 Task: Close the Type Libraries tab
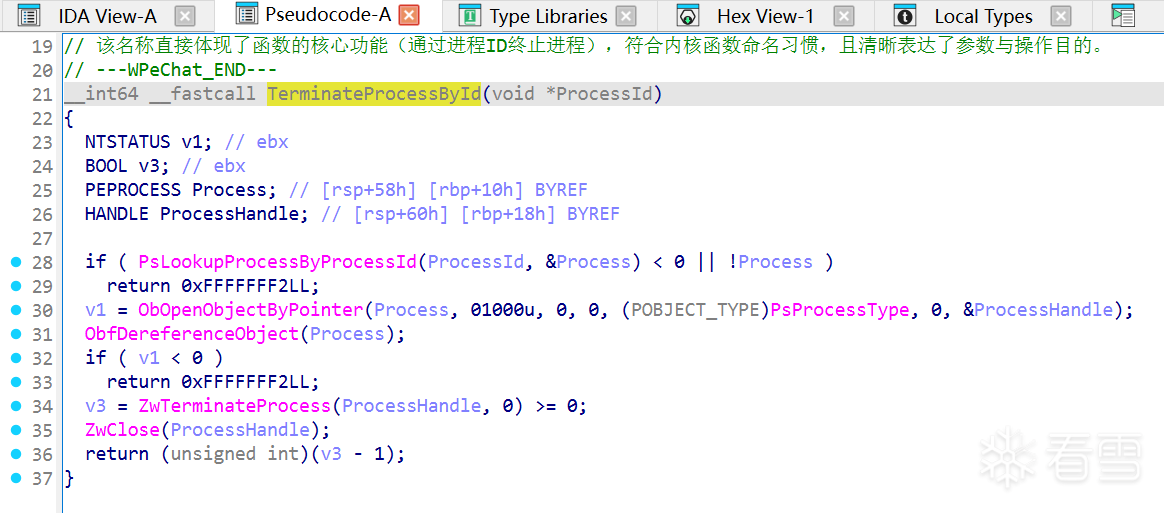click(x=627, y=16)
